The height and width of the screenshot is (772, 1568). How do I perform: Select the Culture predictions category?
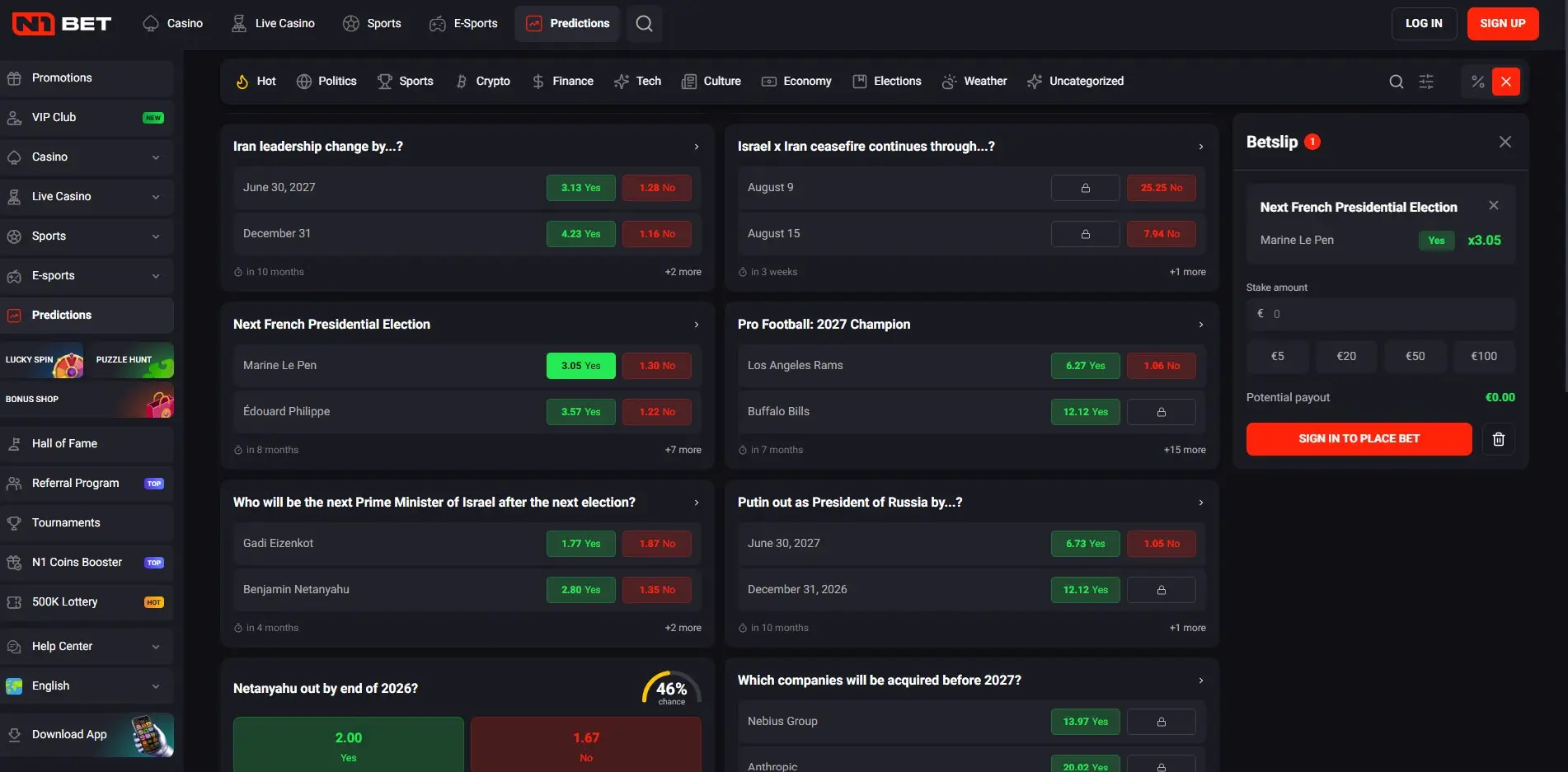tap(711, 82)
